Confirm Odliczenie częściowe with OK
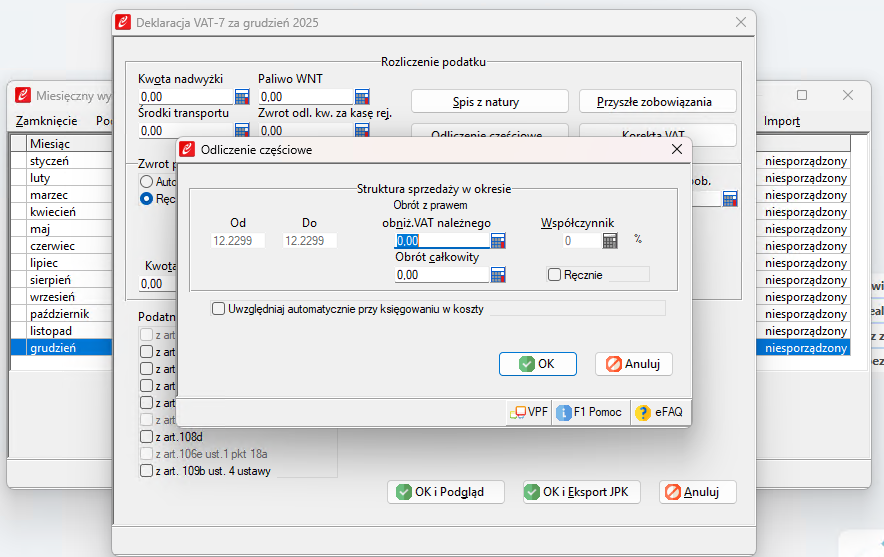 pos(537,364)
